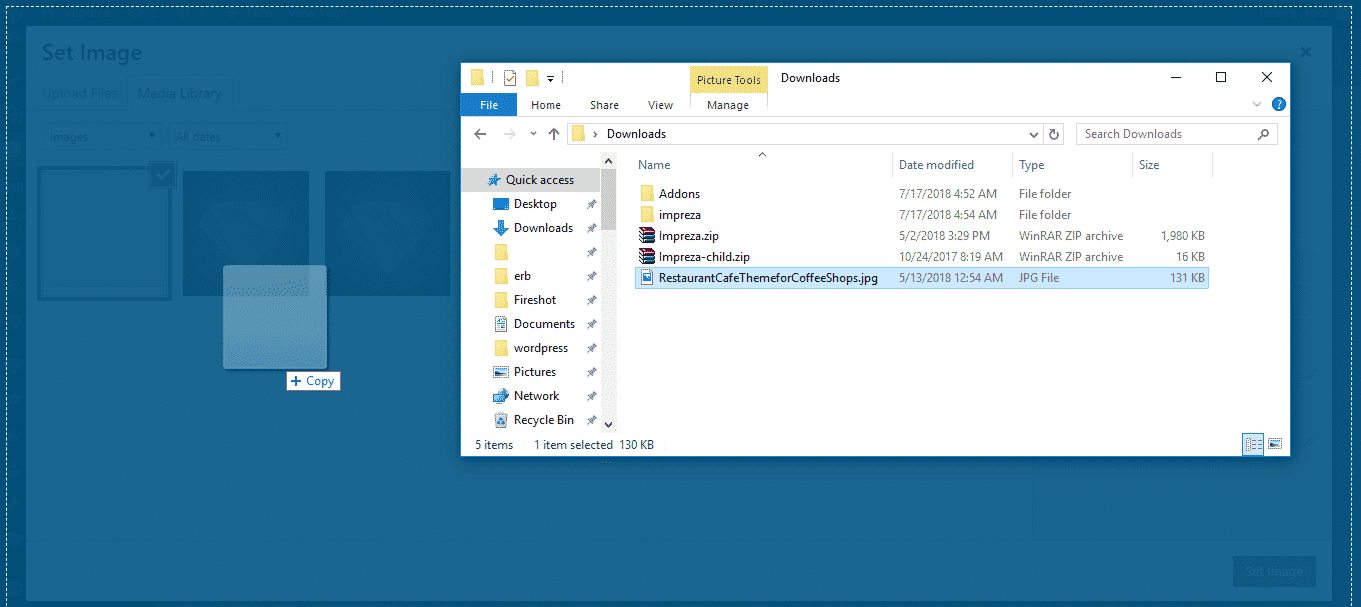The height and width of the screenshot is (607, 1361).
Task: Click the Search Downloads field
Action: pos(1176,134)
